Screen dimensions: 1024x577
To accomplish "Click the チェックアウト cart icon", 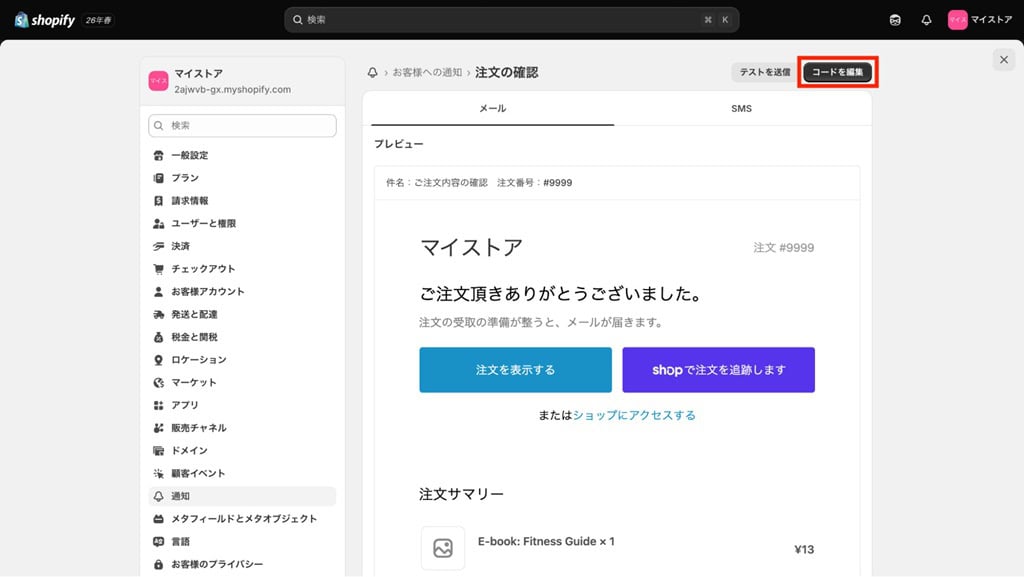I will 158,269.
